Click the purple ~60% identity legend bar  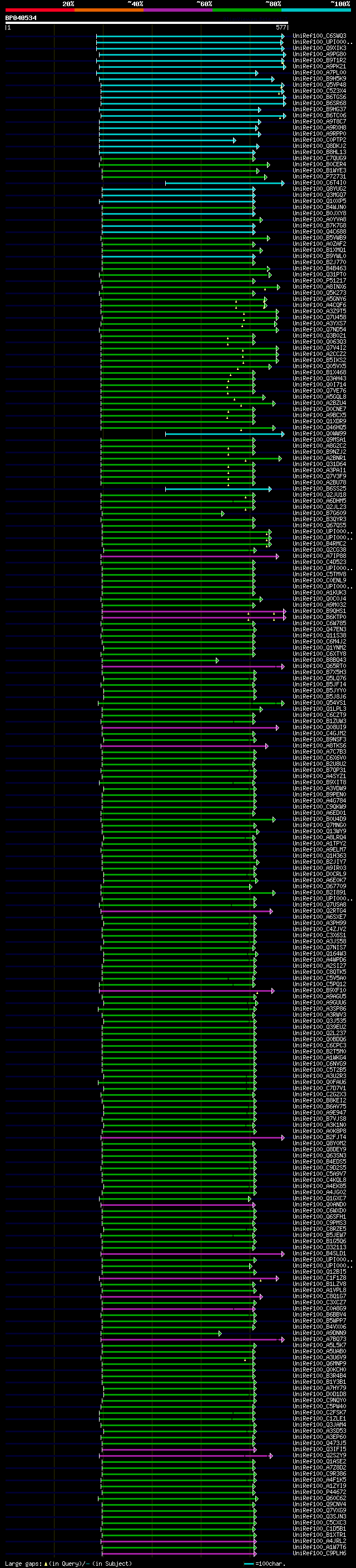(177, 10)
